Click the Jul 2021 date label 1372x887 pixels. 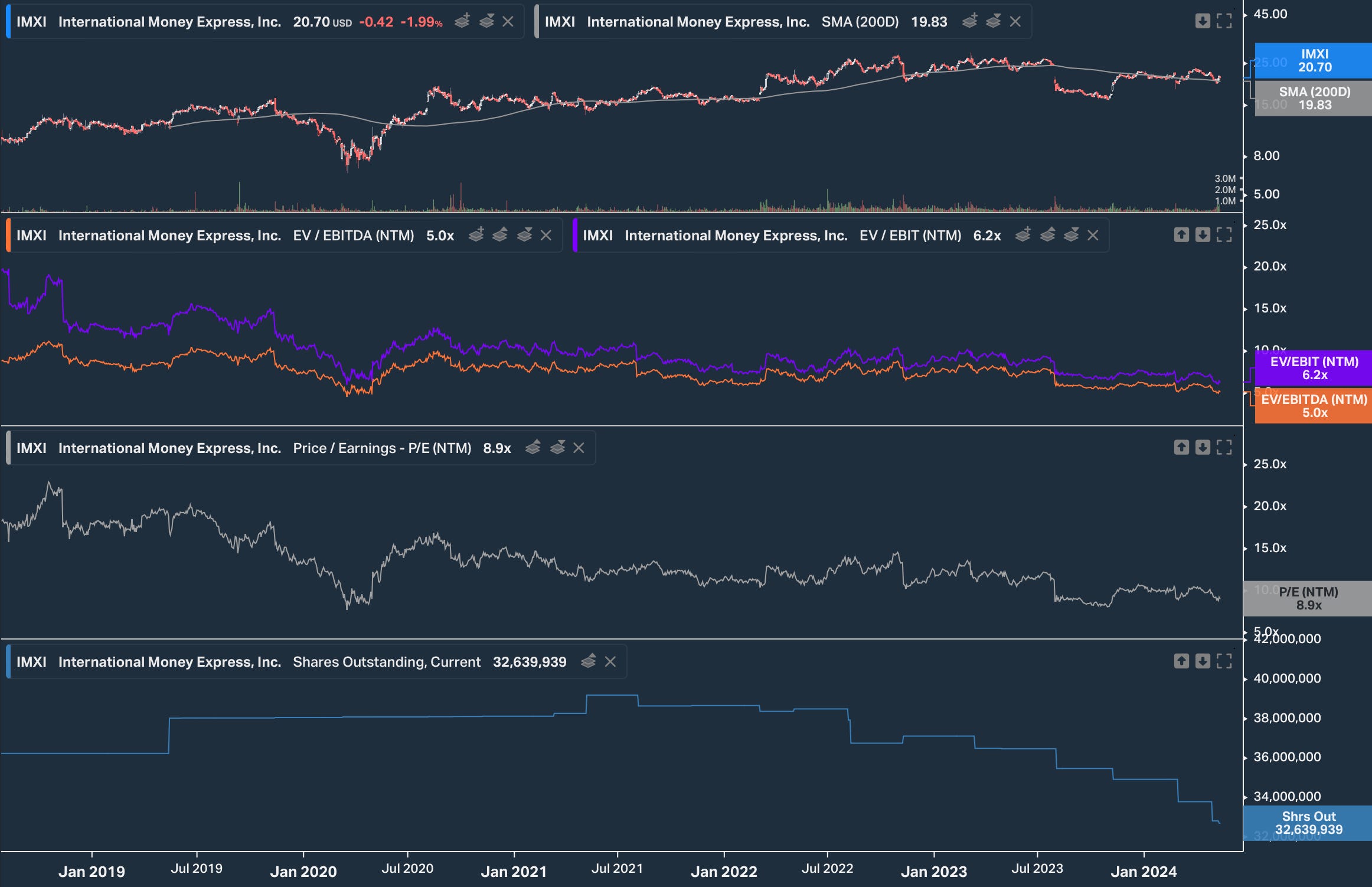click(617, 869)
